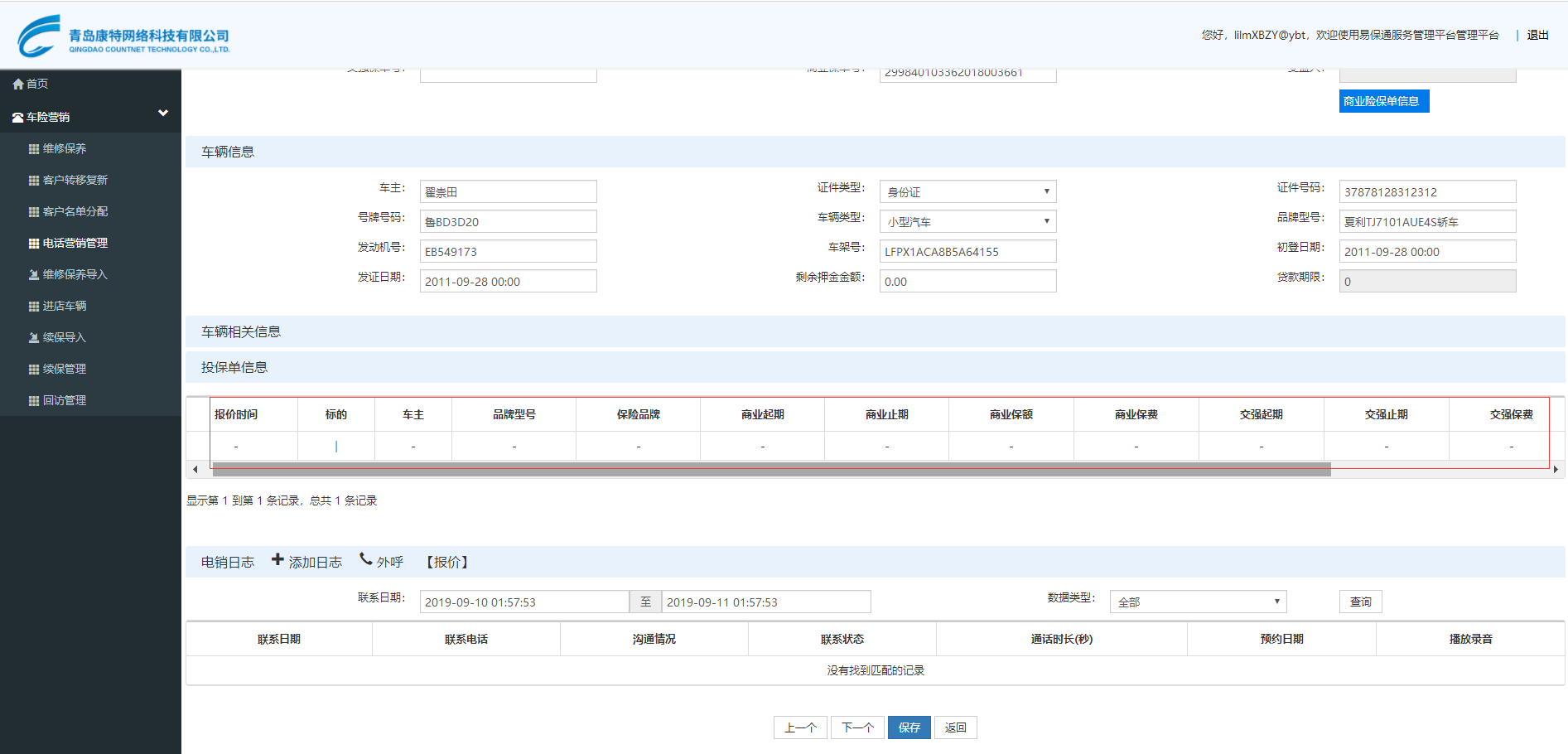
Task: Click the 商业险保单信息 button
Action: click(1383, 101)
